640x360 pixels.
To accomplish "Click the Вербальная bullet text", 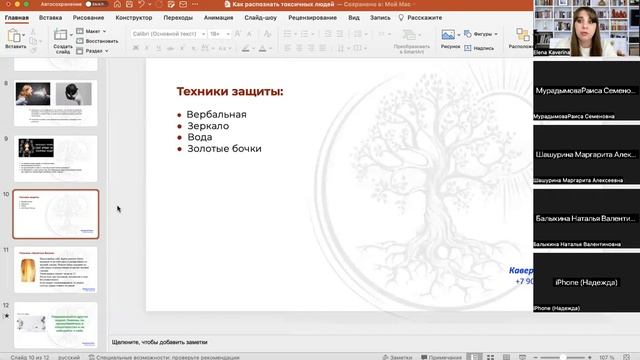I will [216, 114].
